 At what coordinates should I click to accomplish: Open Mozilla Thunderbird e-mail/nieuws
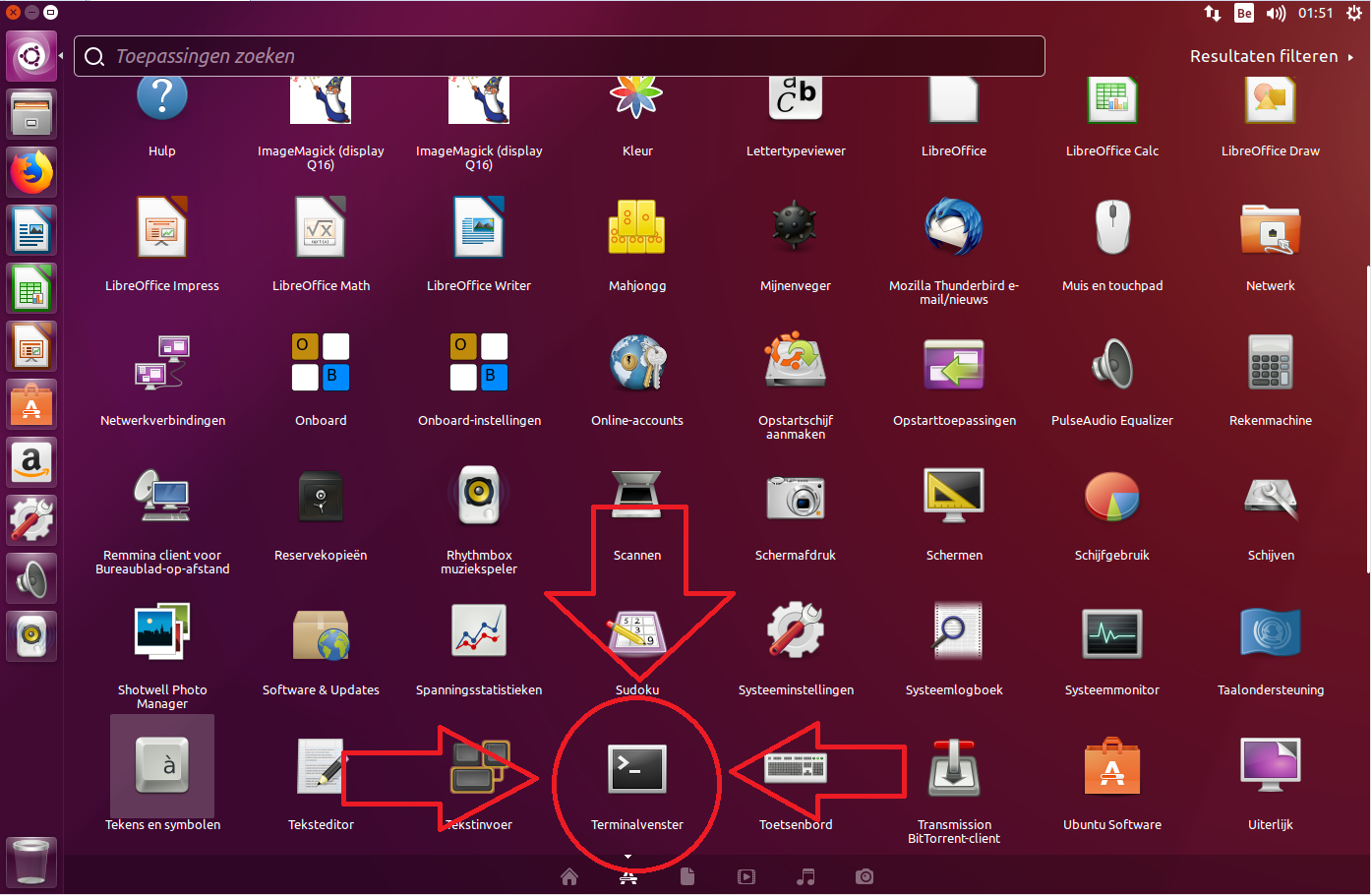coord(954,227)
